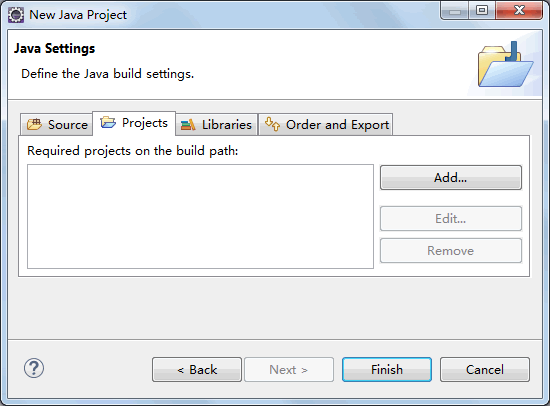550x406 pixels.
Task: Click the grayed-out Next > button
Action: point(289,370)
